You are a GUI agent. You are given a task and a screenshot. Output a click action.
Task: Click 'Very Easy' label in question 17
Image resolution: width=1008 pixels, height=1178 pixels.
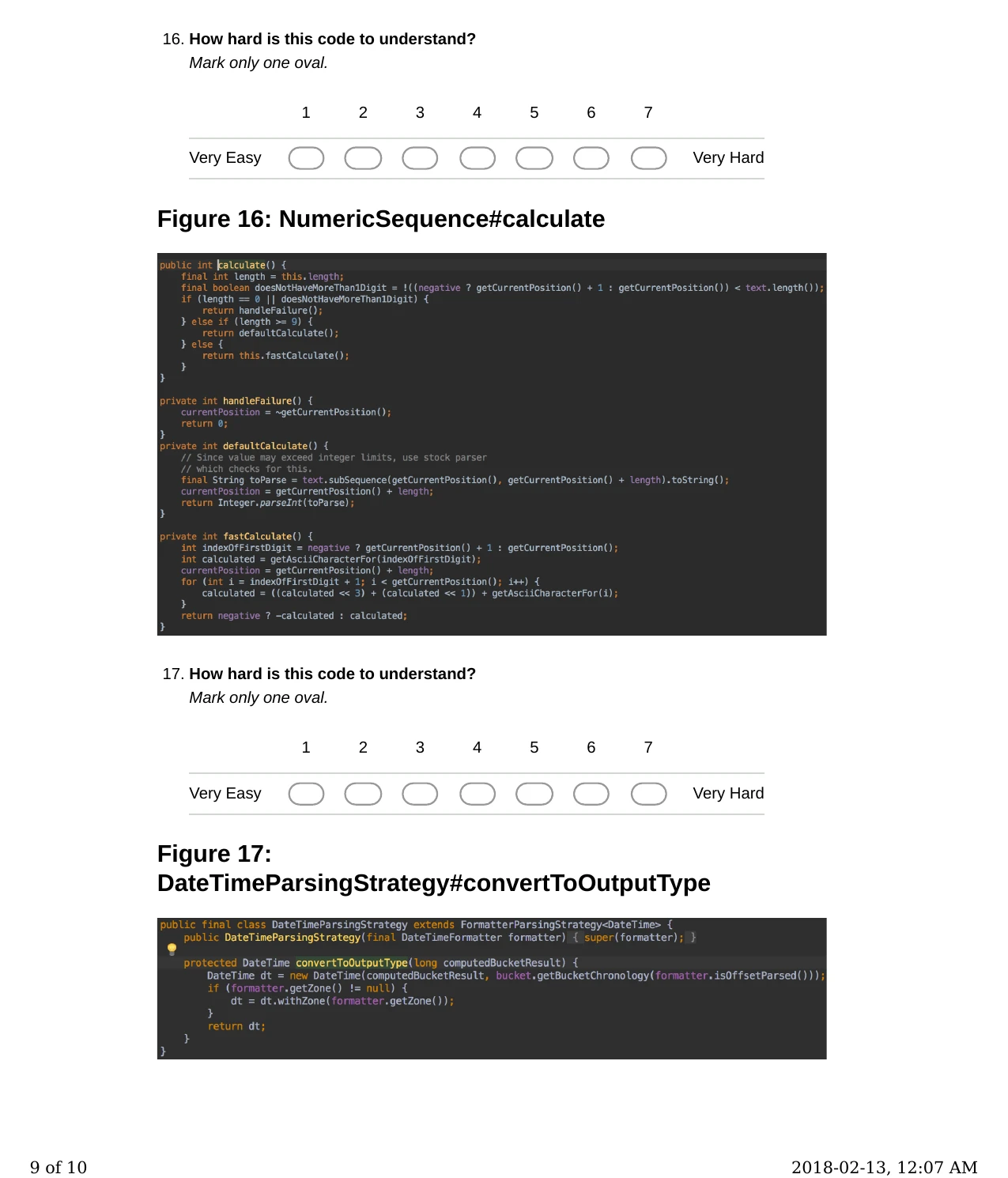pos(225,793)
